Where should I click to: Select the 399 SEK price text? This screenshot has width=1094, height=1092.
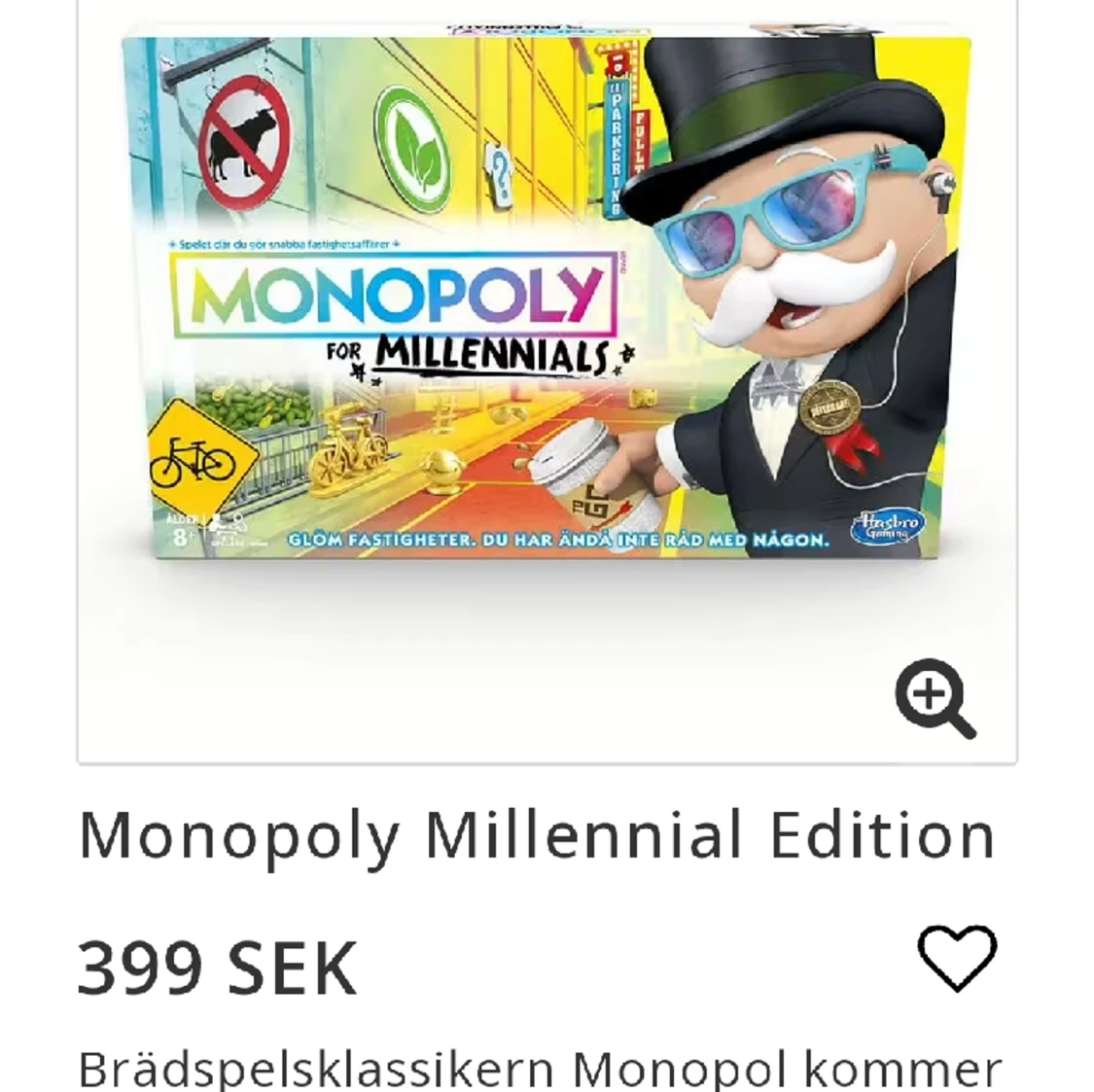218,968
